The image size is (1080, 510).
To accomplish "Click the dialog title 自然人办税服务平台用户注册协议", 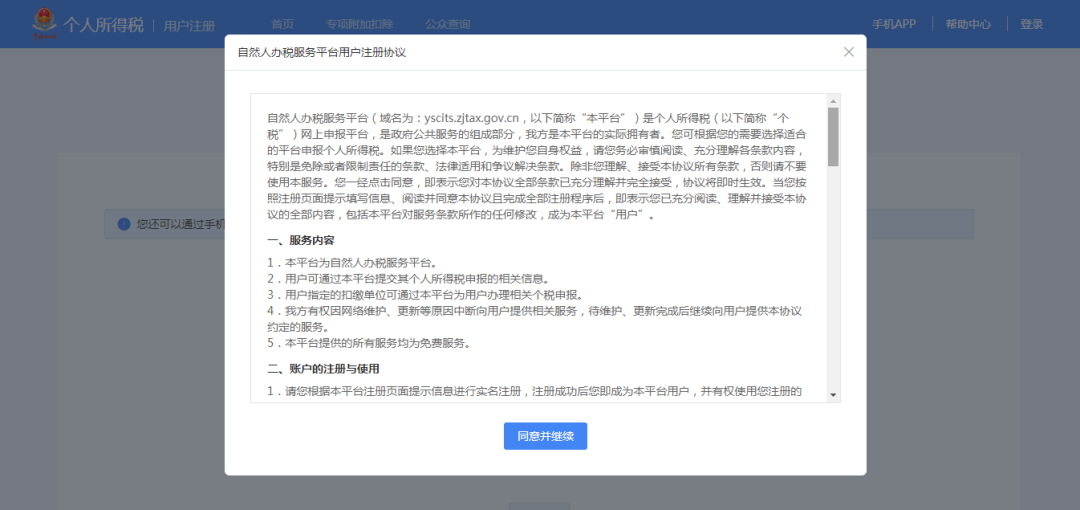I will (x=321, y=52).
